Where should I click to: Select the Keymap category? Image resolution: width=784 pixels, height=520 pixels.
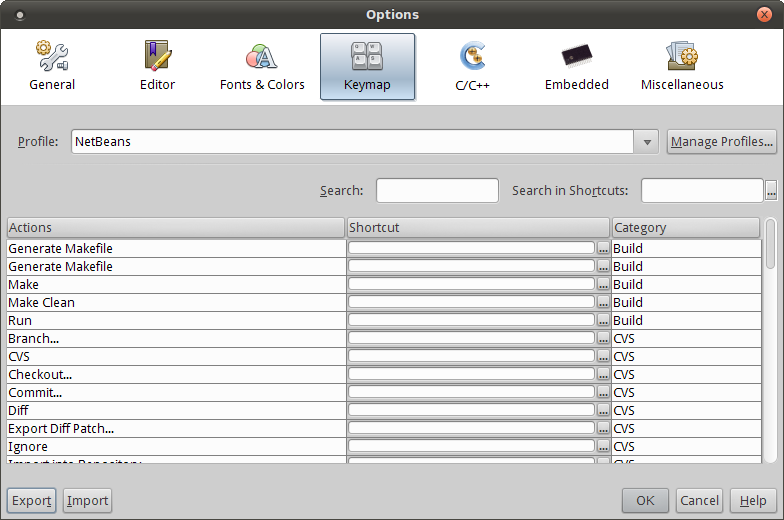[x=368, y=66]
